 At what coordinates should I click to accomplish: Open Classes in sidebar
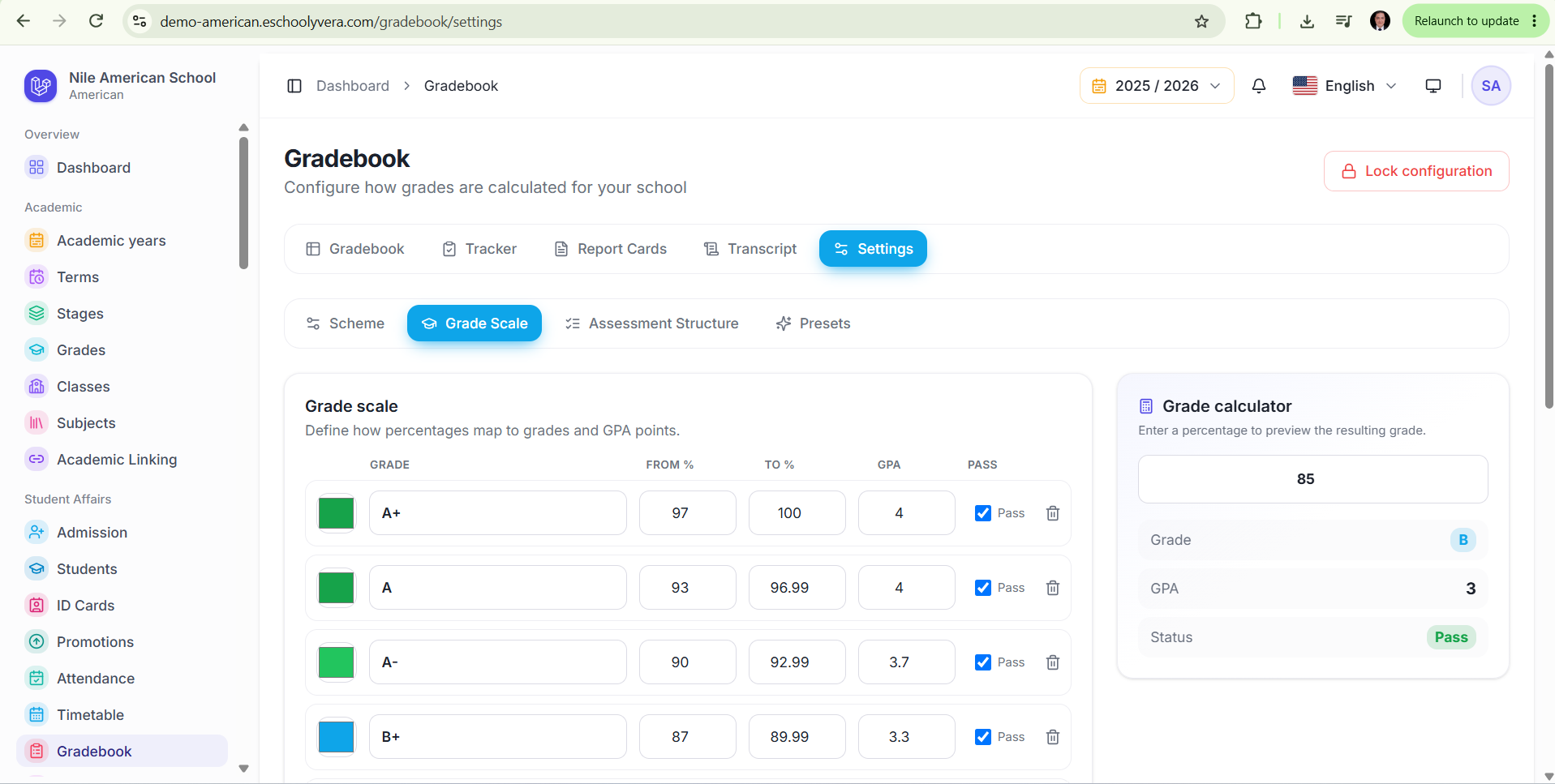pos(122,387)
